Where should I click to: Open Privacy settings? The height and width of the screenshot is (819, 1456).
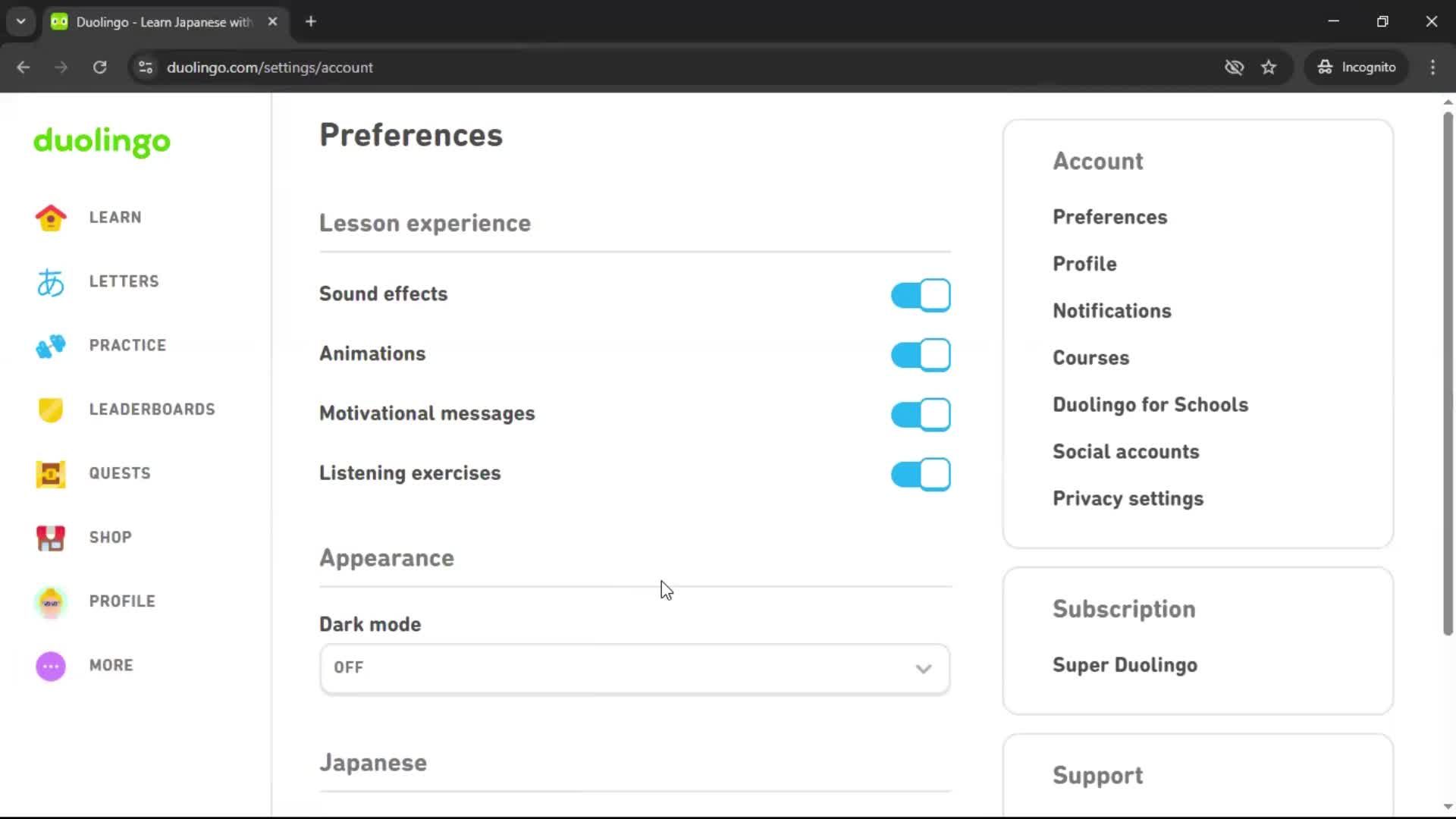(1128, 499)
